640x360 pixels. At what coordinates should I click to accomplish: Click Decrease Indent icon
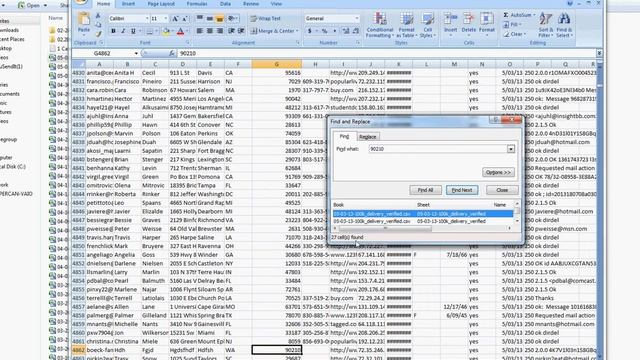tap(231, 31)
